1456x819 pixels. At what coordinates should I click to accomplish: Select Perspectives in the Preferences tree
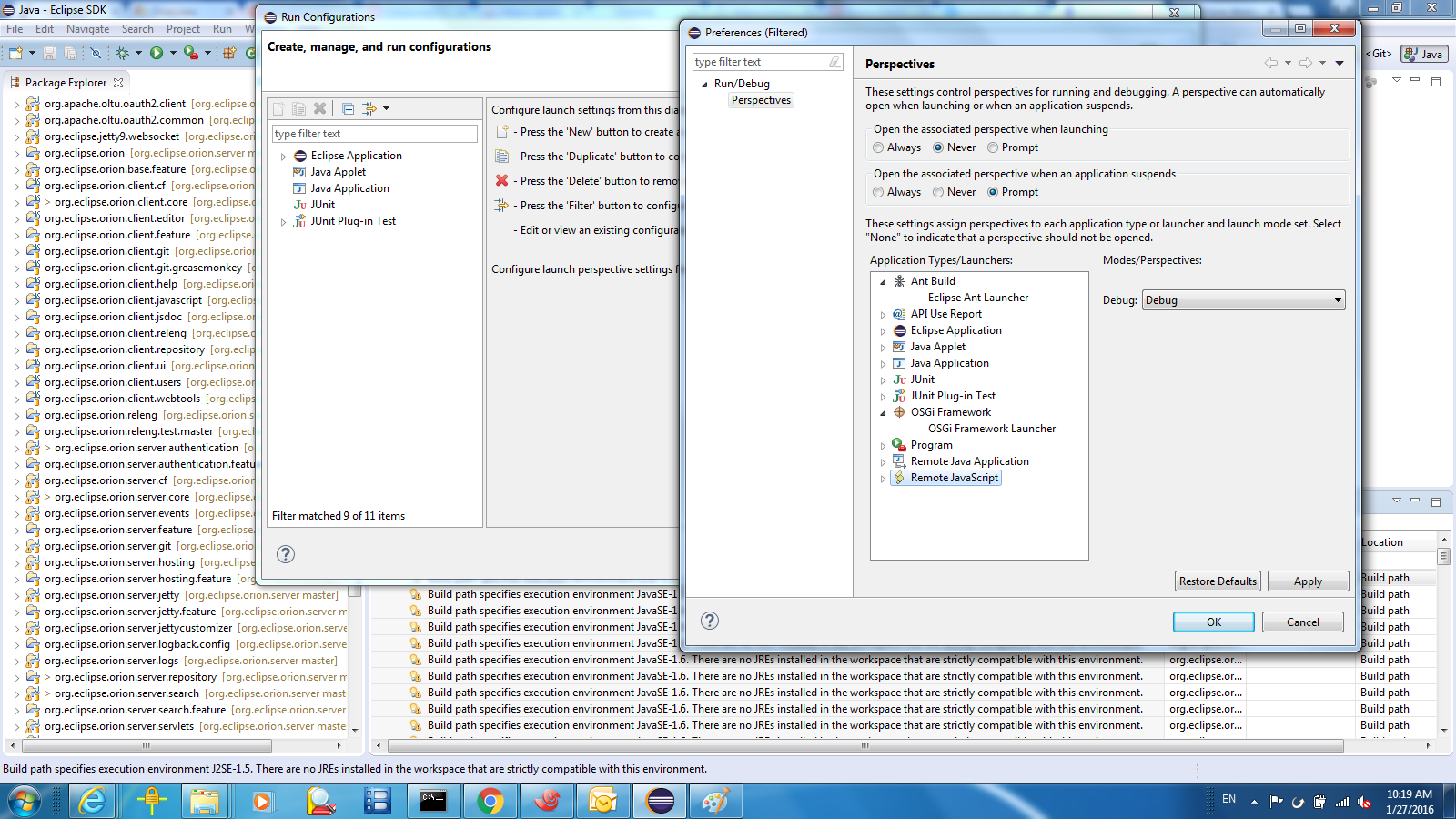(761, 100)
